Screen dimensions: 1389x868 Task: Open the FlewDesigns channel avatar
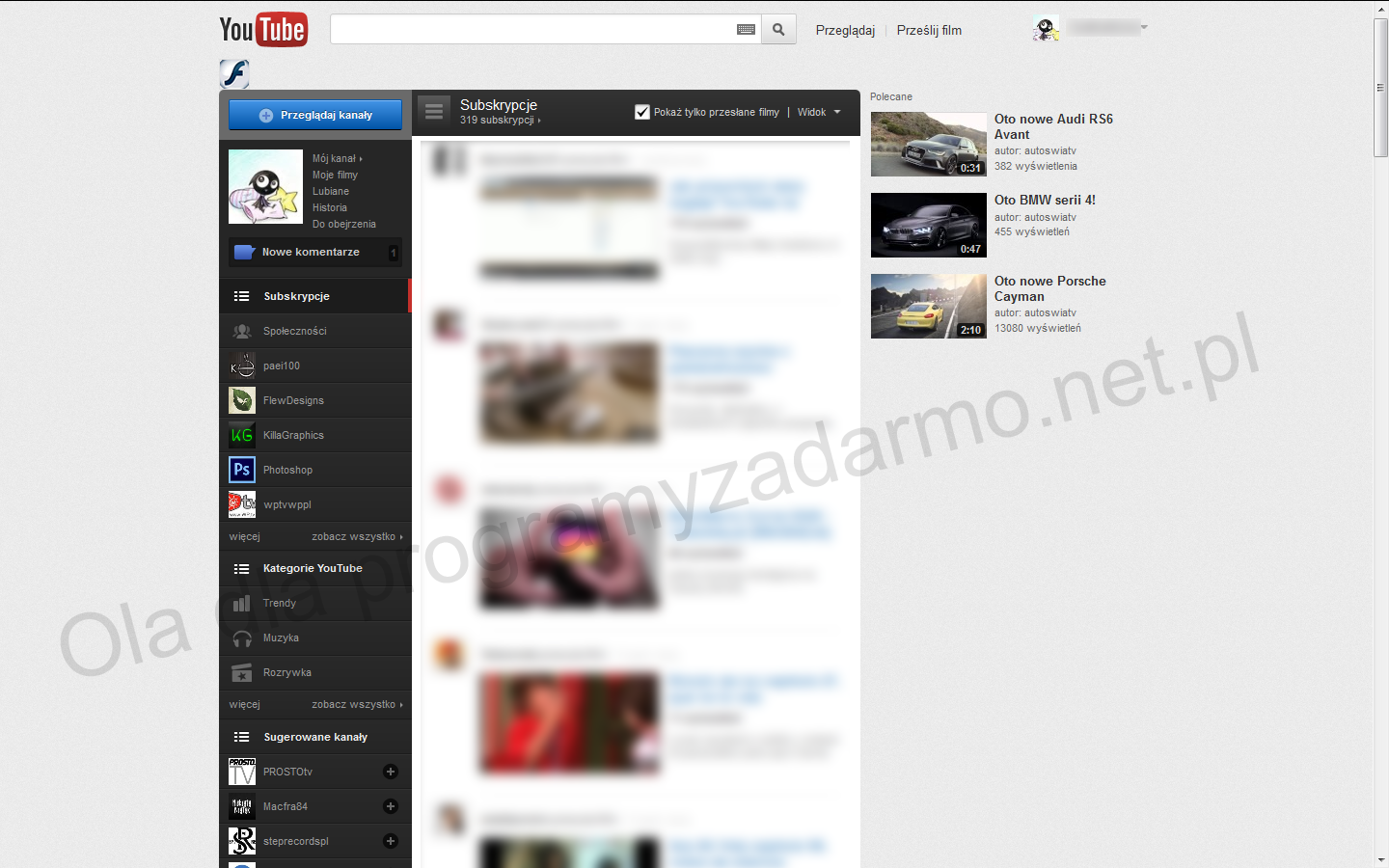click(242, 400)
